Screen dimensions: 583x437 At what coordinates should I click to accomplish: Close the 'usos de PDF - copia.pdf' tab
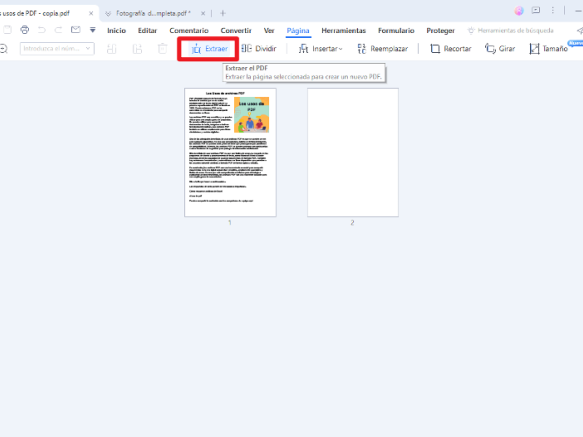click(91, 13)
